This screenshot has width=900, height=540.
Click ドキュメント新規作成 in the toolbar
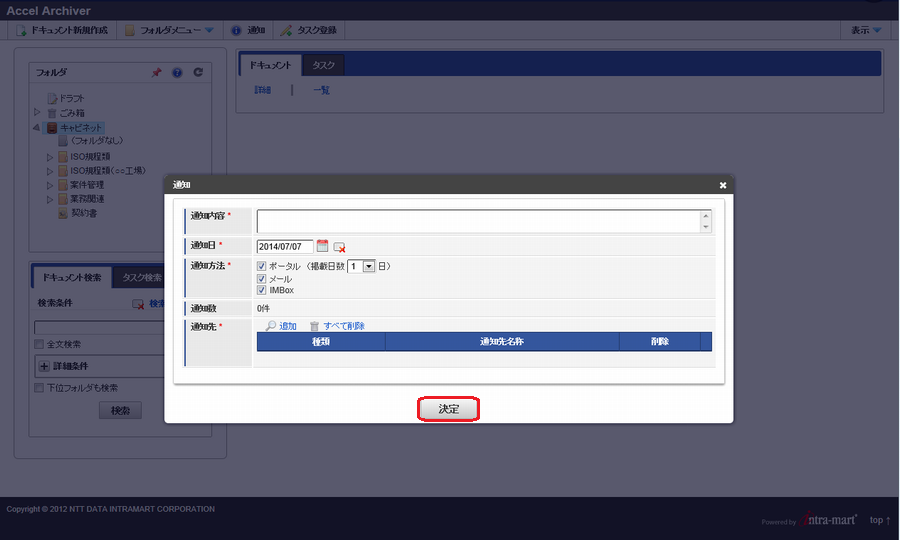[x=62, y=30]
